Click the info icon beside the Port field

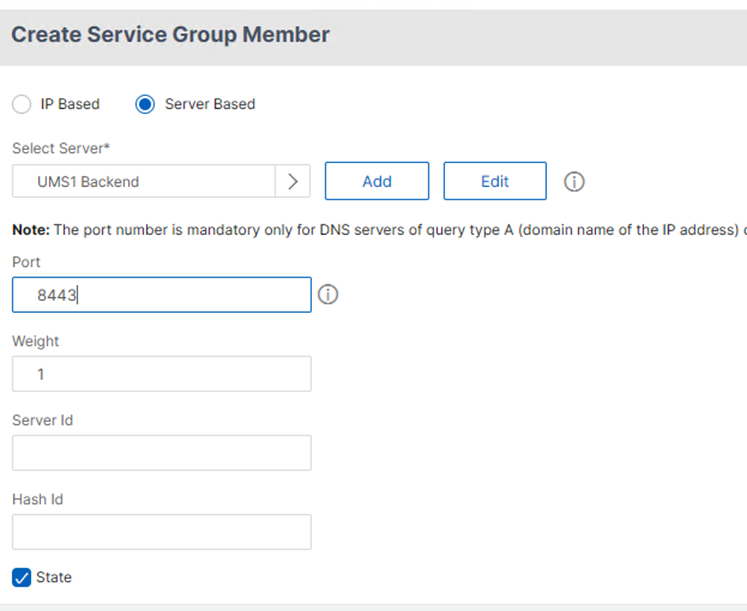[328, 295]
